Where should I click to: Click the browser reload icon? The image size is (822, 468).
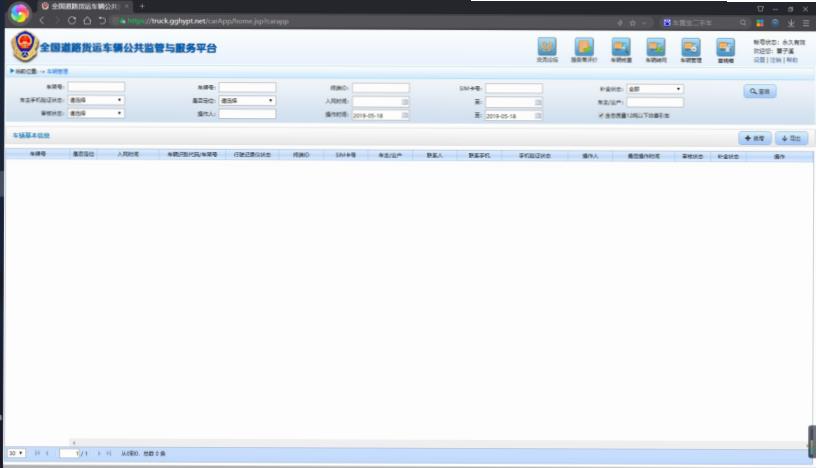tap(73, 21)
